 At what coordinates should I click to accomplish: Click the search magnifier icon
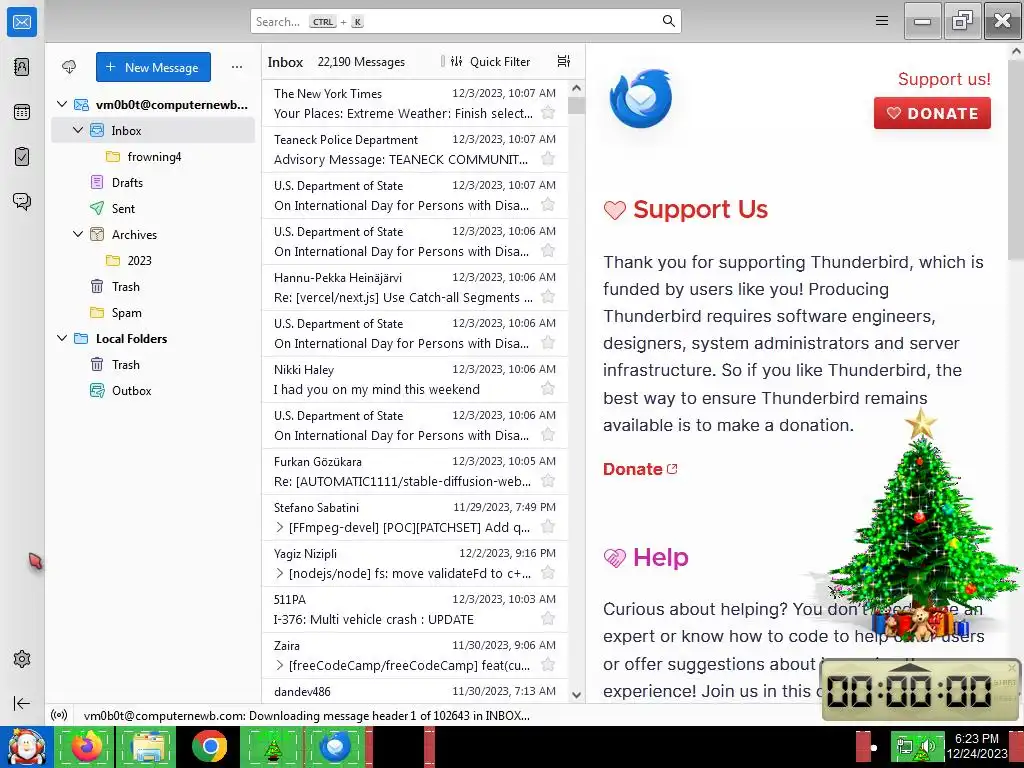point(668,22)
